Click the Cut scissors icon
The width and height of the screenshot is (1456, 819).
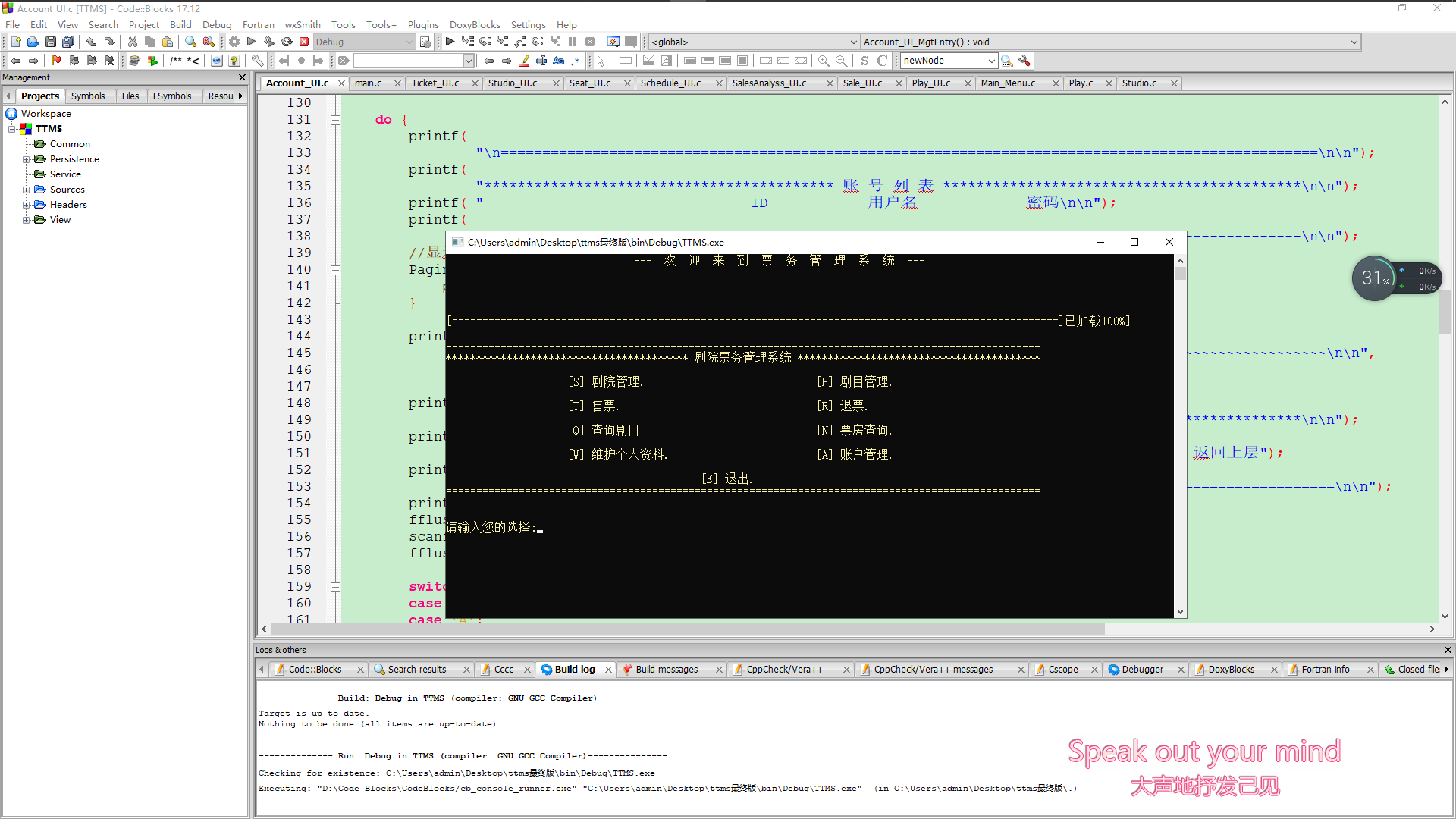point(133,42)
